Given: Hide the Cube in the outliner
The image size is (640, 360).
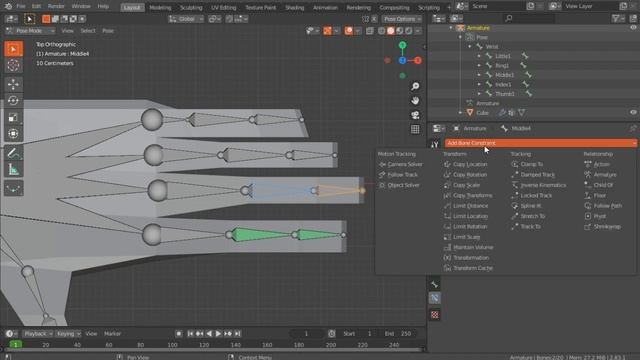Looking at the screenshot, I should coord(633,113).
